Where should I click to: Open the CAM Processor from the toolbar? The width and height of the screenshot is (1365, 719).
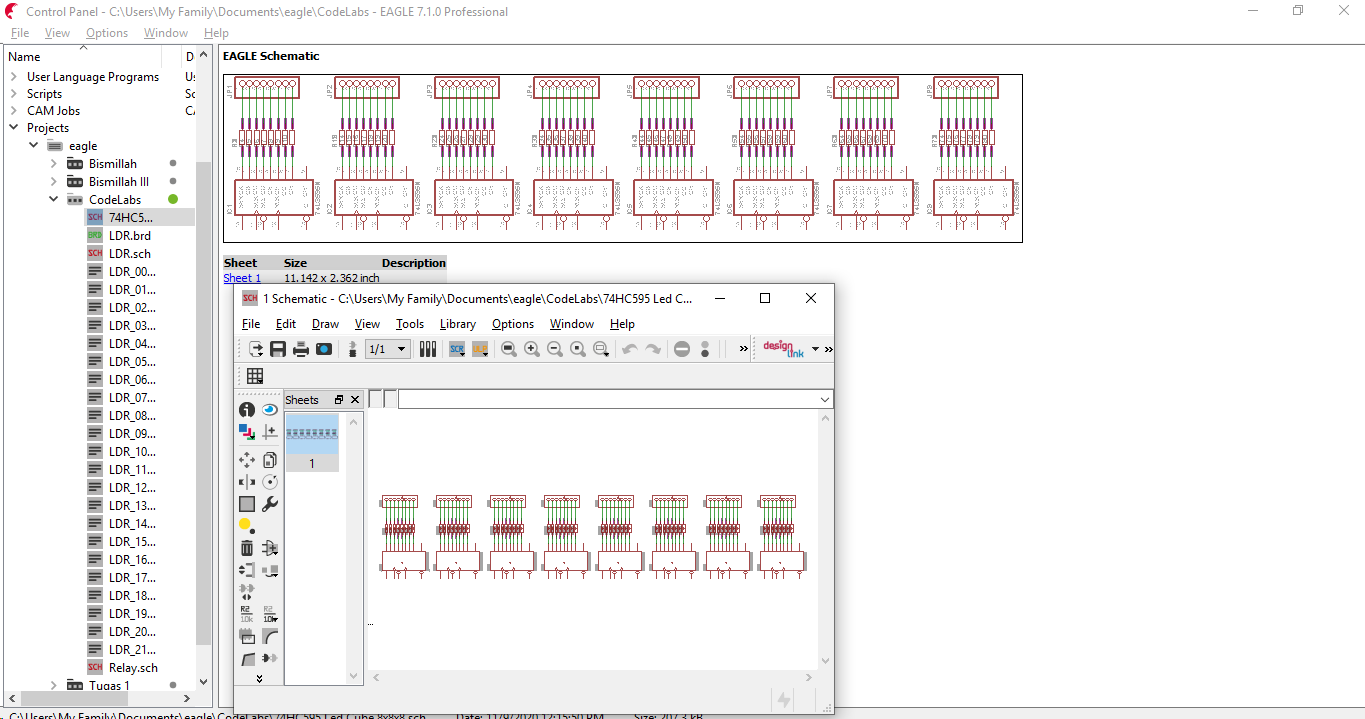click(324, 348)
